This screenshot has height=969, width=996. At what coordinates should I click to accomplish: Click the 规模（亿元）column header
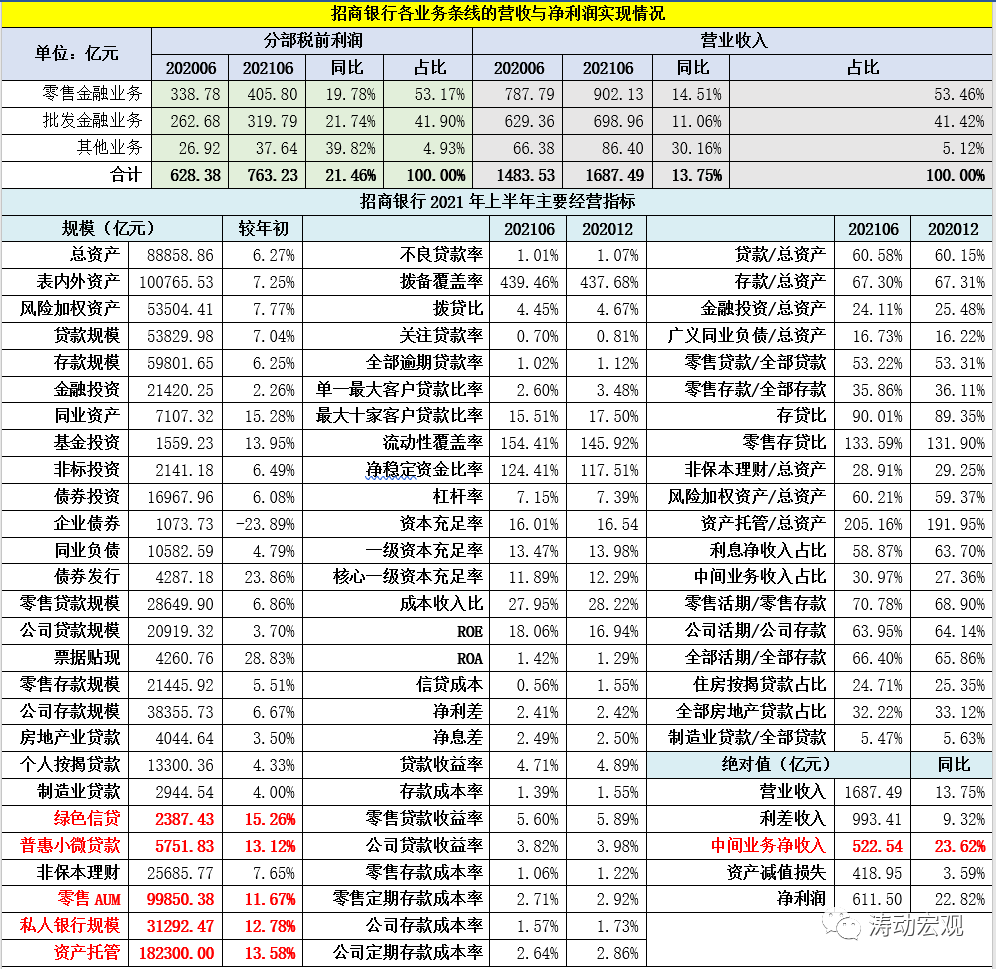click(x=110, y=228)
